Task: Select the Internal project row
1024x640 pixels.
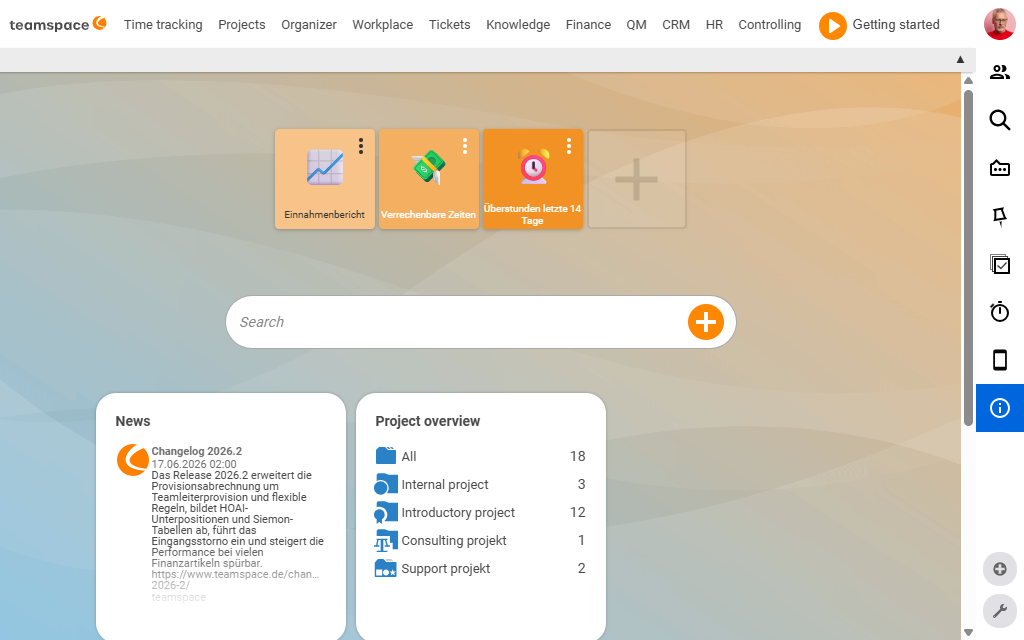Action: pyautogui.click(x=480, y=485)
